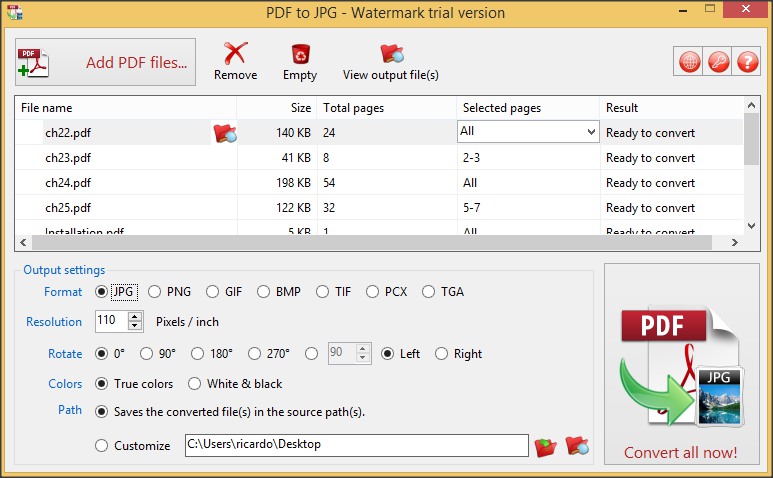Click Convert all now! button
This screenshot has height=478, width=773.
(x=682, y=364)
